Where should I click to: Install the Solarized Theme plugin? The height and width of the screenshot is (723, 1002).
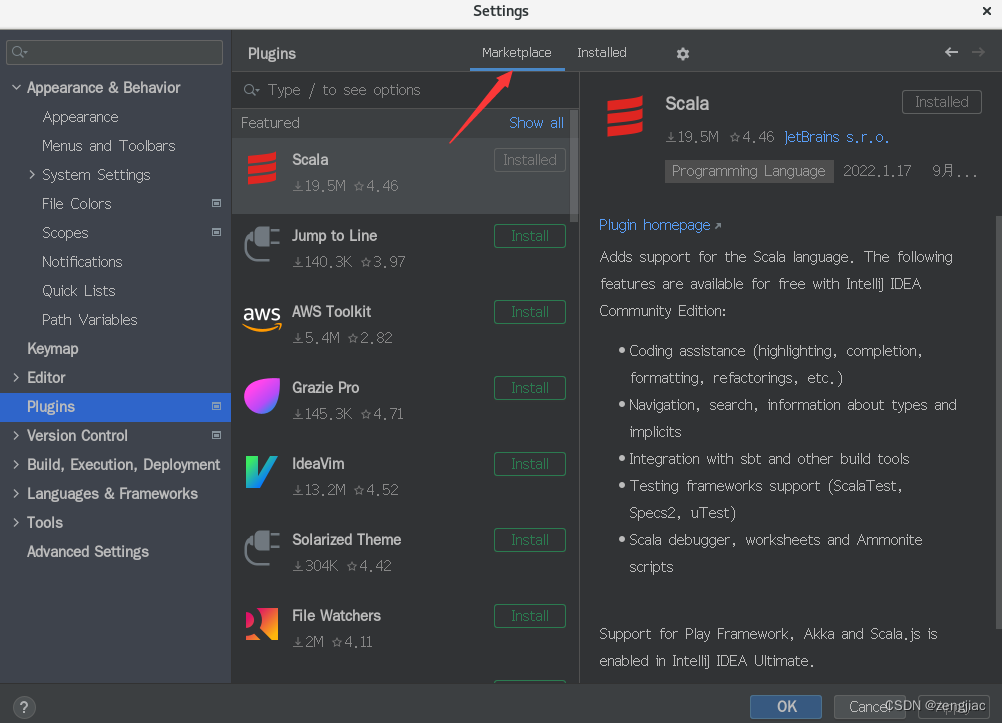pos(530,540)
